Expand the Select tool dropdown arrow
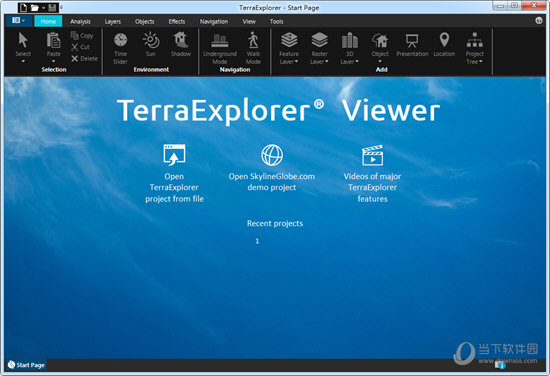Screen dimensions: 550x376 [23, 61]
